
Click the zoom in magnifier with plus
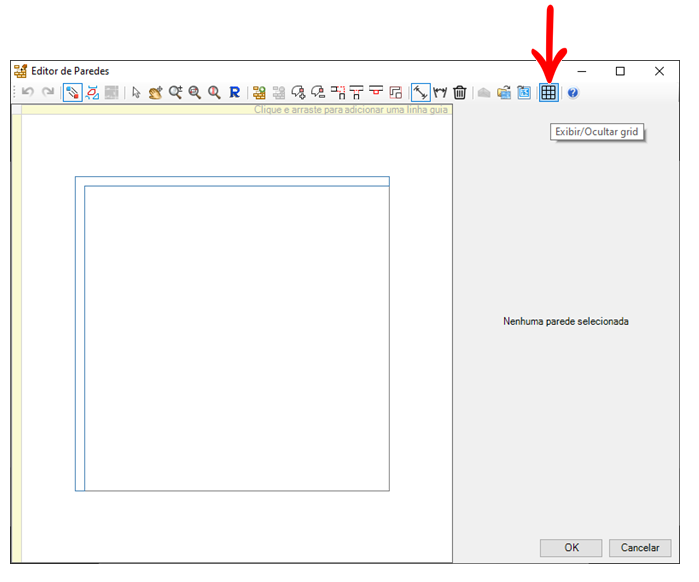click(175, 93)
